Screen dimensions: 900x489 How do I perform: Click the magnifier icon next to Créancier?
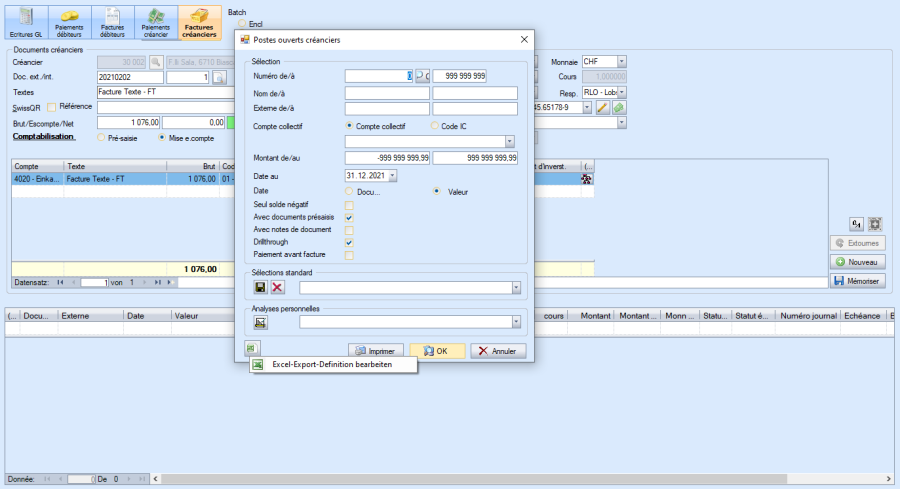point(156,62)
